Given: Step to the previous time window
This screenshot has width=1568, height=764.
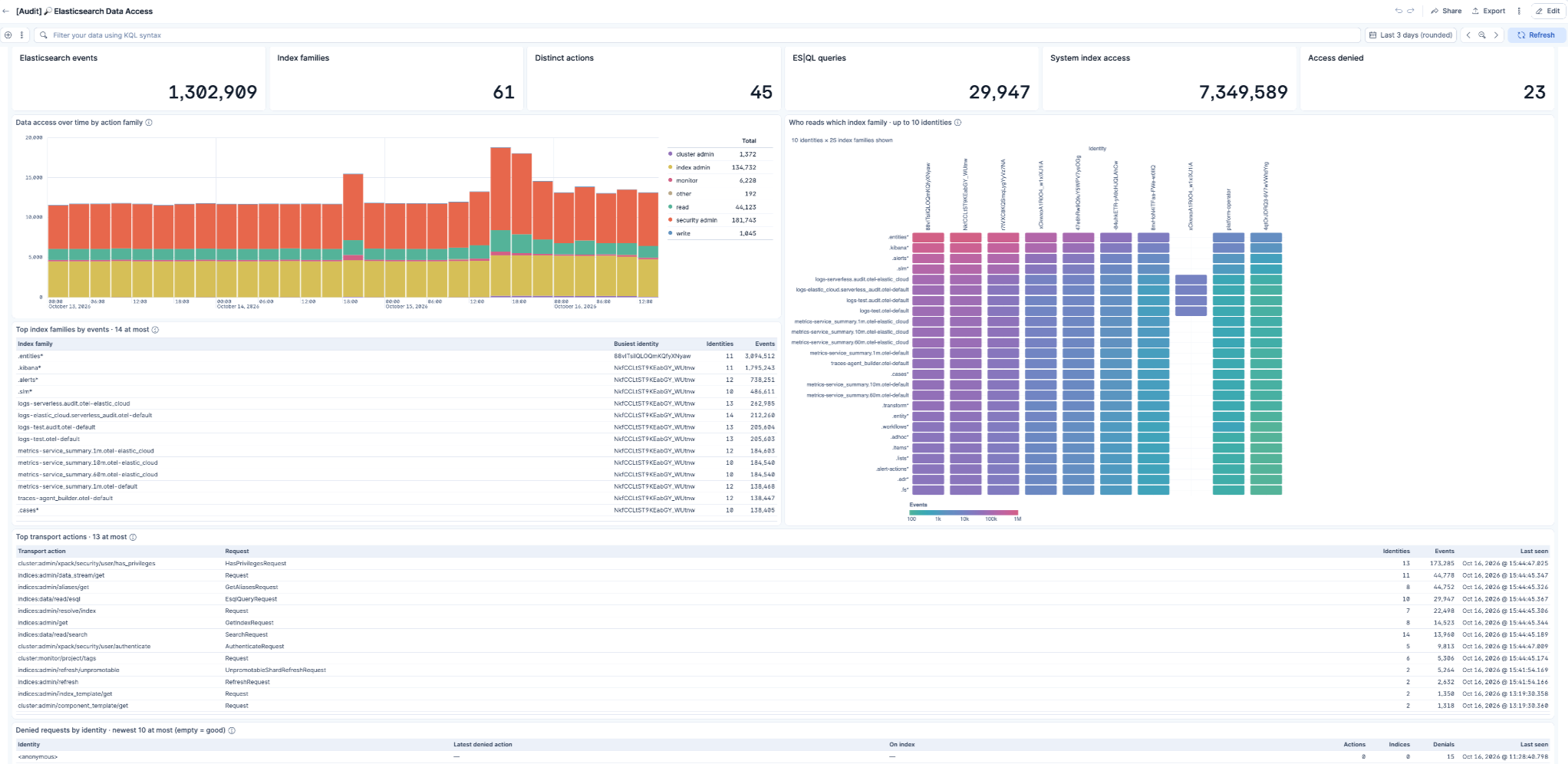Looking at the screenshot, I should pyautogui.click(x=1468, y=35).
